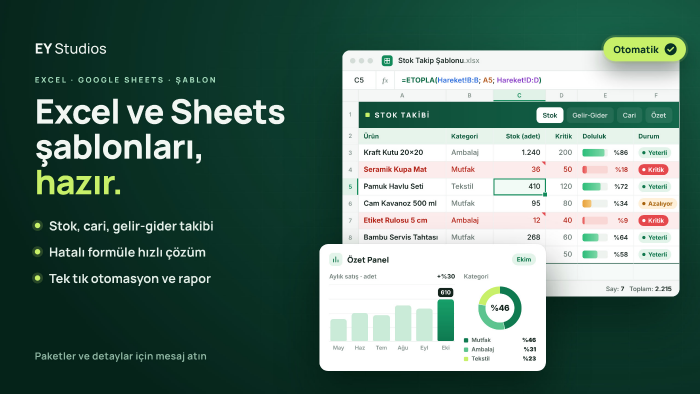The height and width of the screenshot is (394, 700).
Task: Click the Durum column heading
Action: 649,136
